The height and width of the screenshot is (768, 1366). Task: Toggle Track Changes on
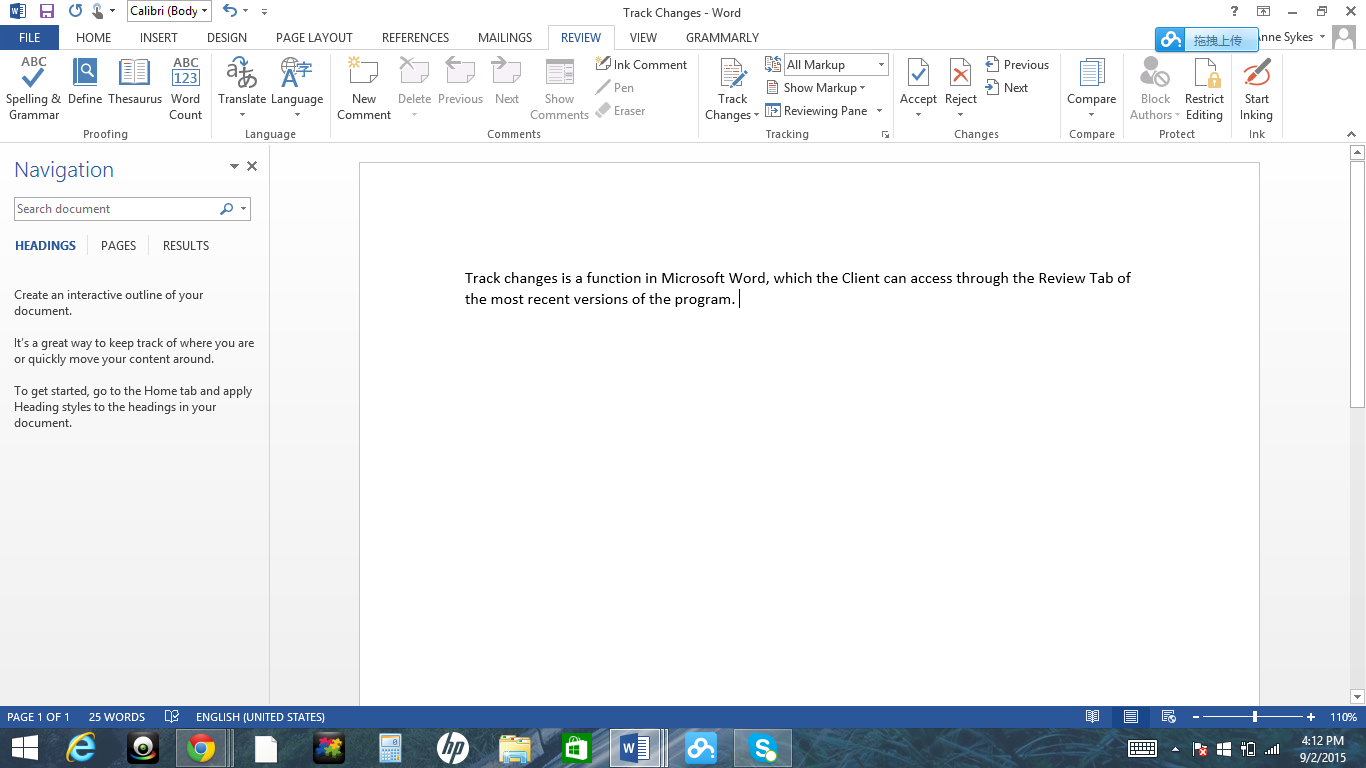coord(731,80)
